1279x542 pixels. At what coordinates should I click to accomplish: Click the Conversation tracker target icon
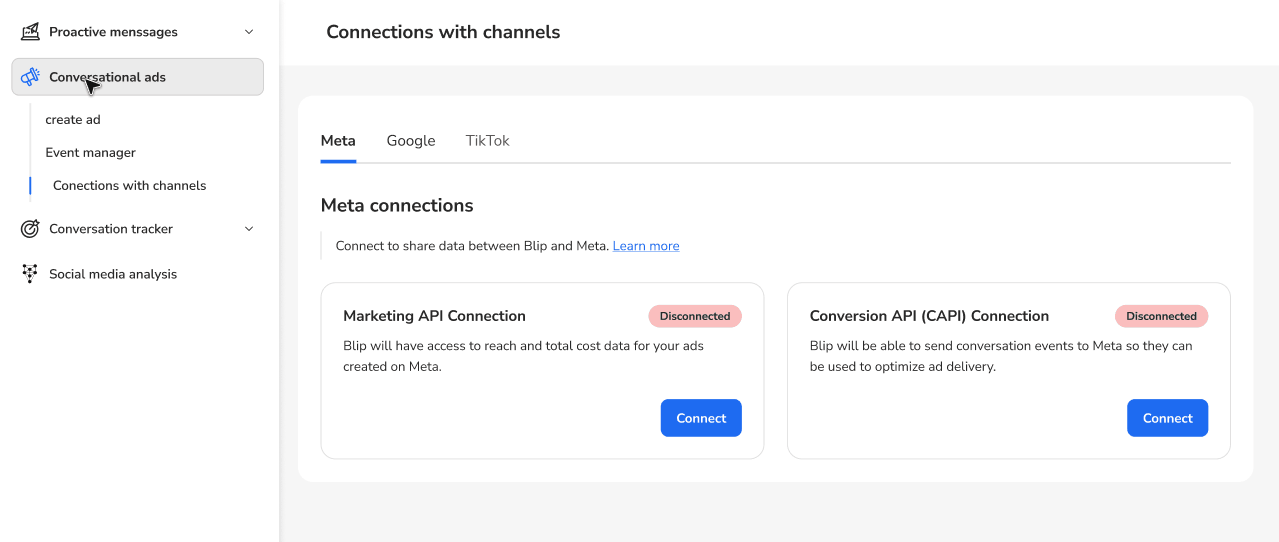click(30, 229)
